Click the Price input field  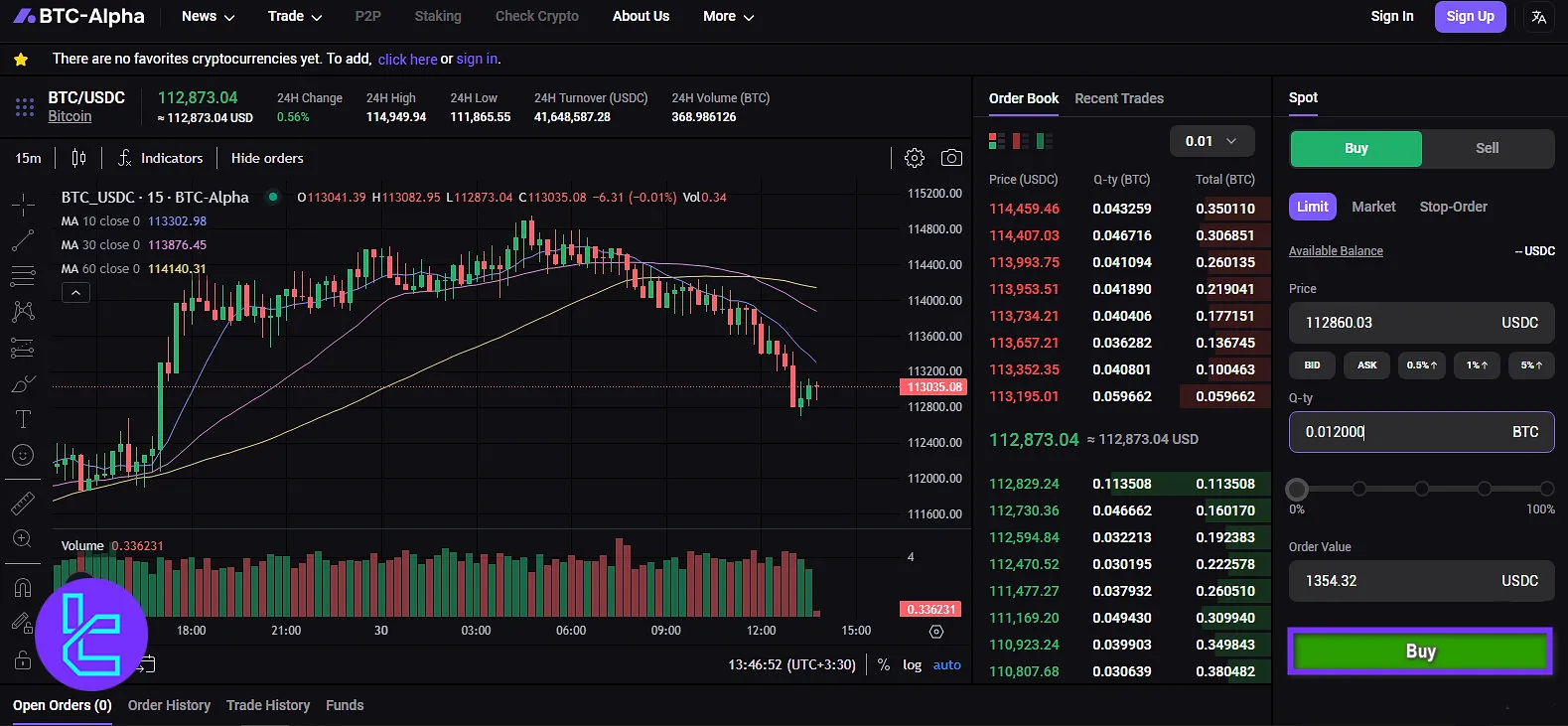pos(1421,323)
